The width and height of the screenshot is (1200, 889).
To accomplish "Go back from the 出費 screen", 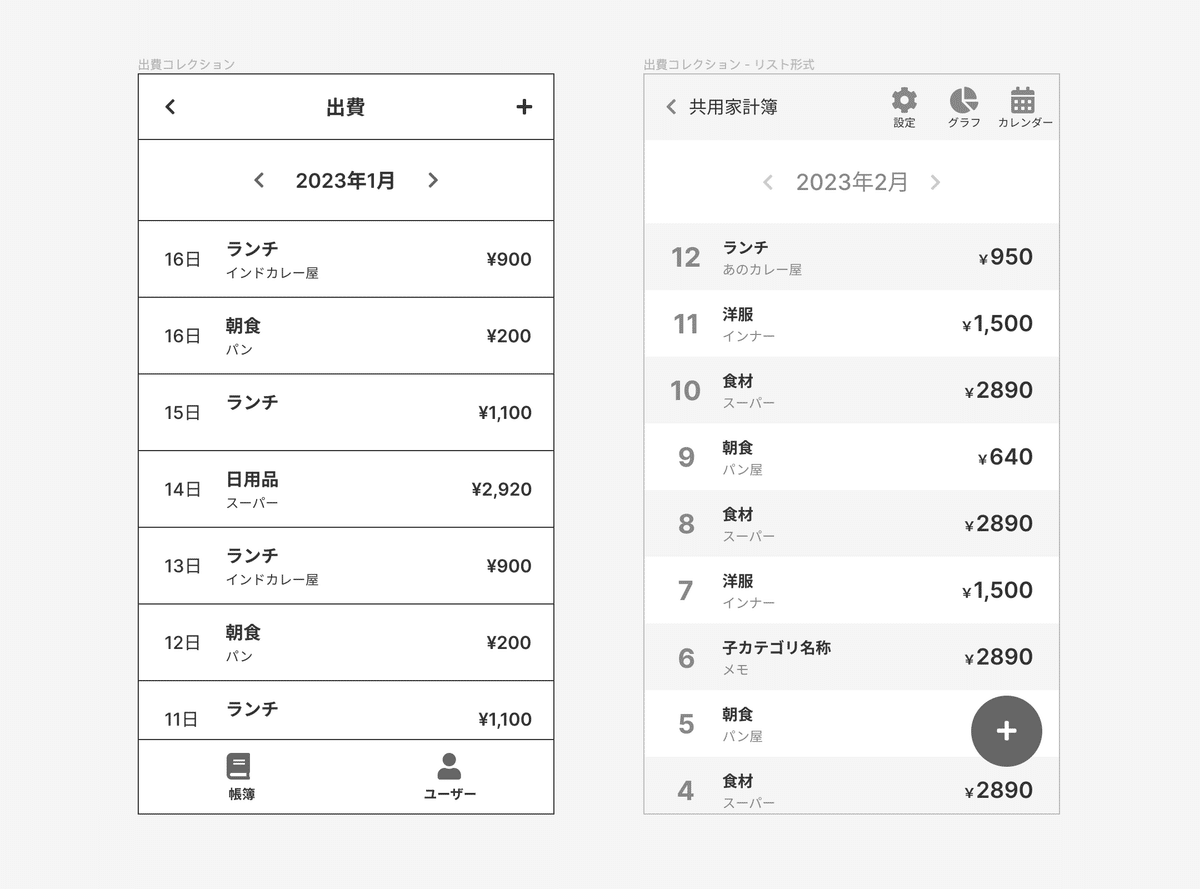I will (170, 107).
